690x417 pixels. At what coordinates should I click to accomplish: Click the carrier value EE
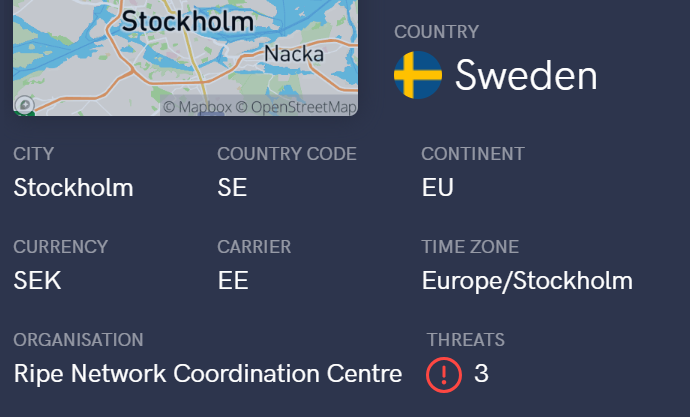click(x=233, y=281)
